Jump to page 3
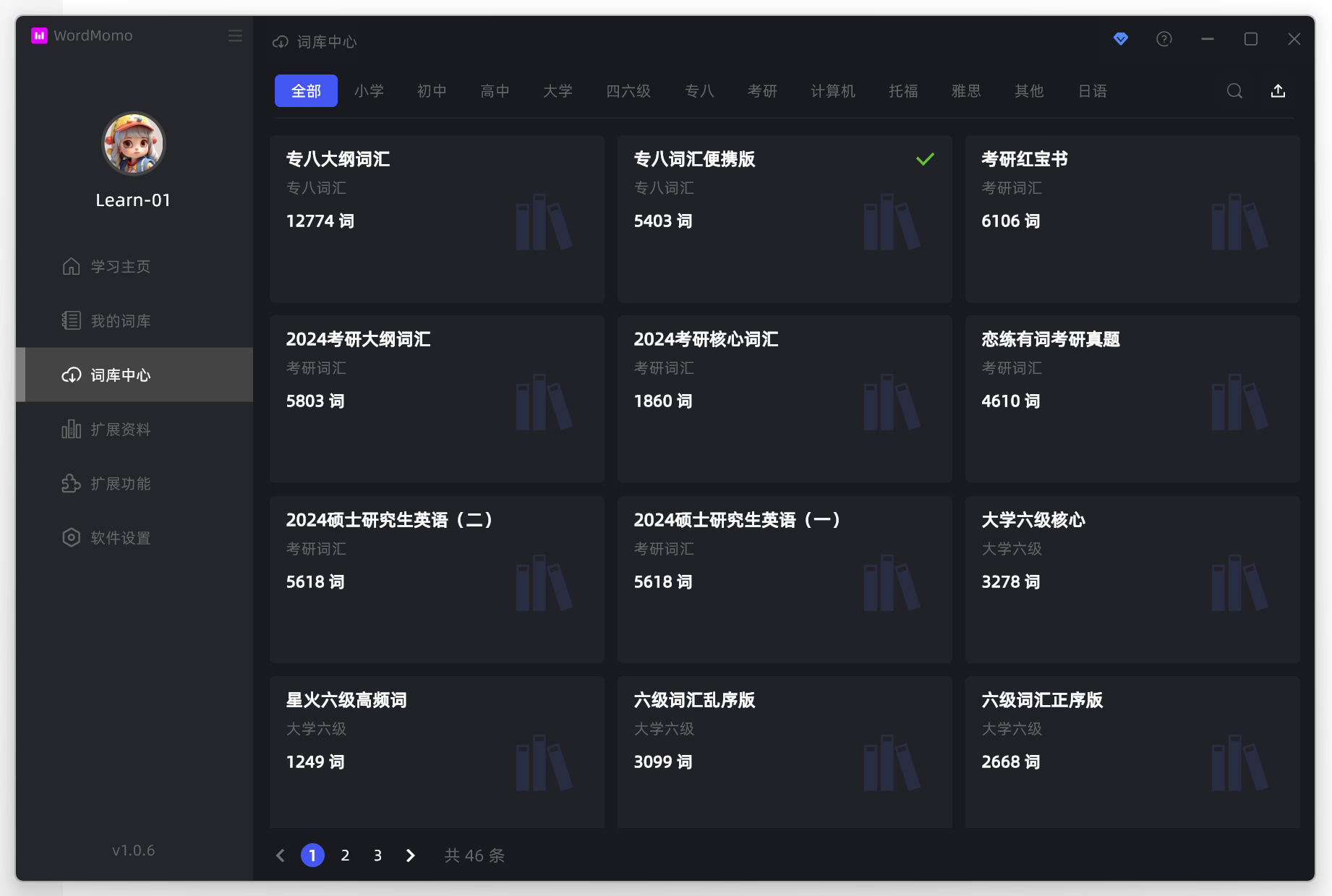The width and height of the screenshot is (1332, 896). pyautogui.click(x=377, y=856)
